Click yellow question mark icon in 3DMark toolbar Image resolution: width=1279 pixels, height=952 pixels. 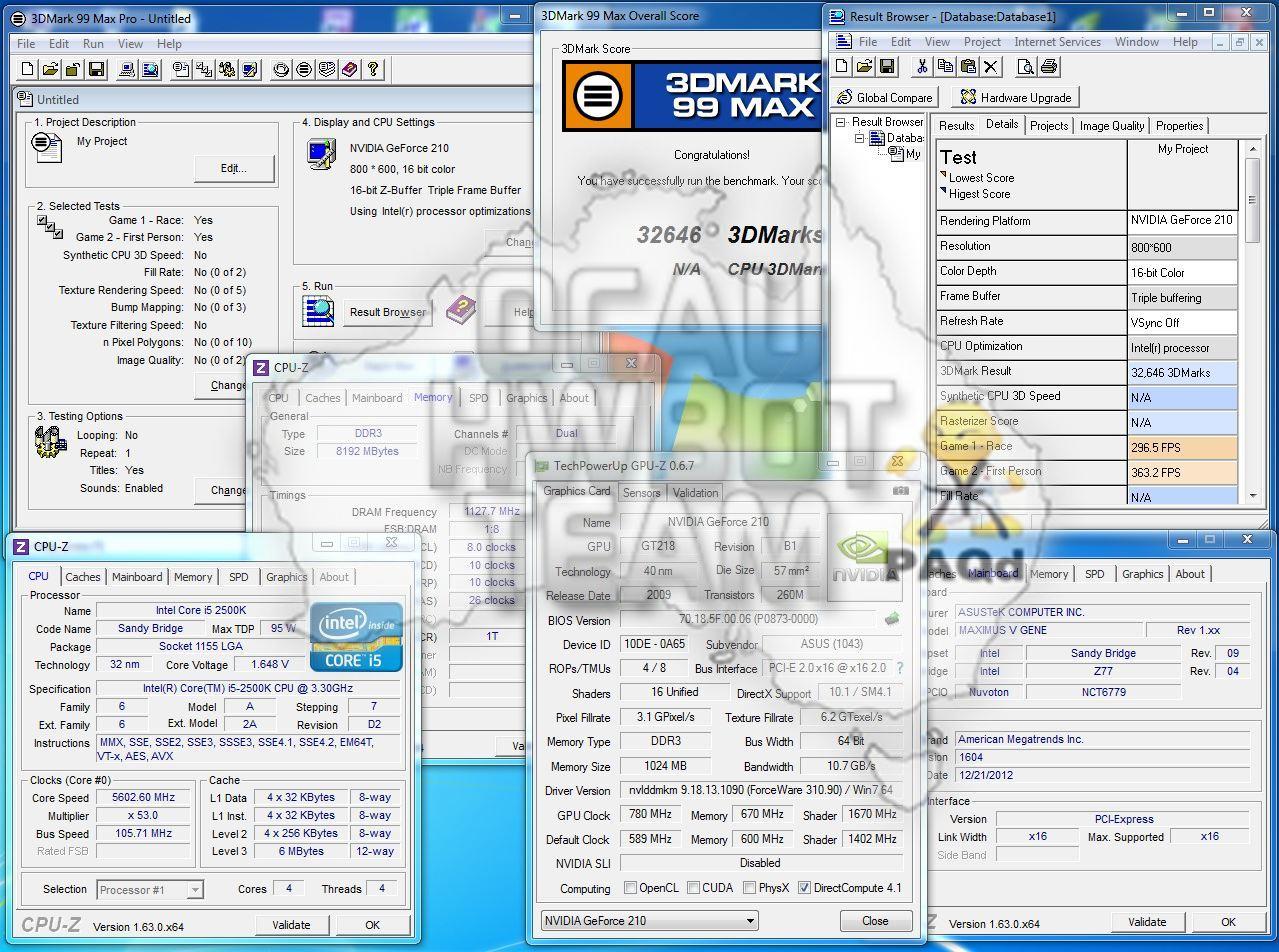click(372, 69)
